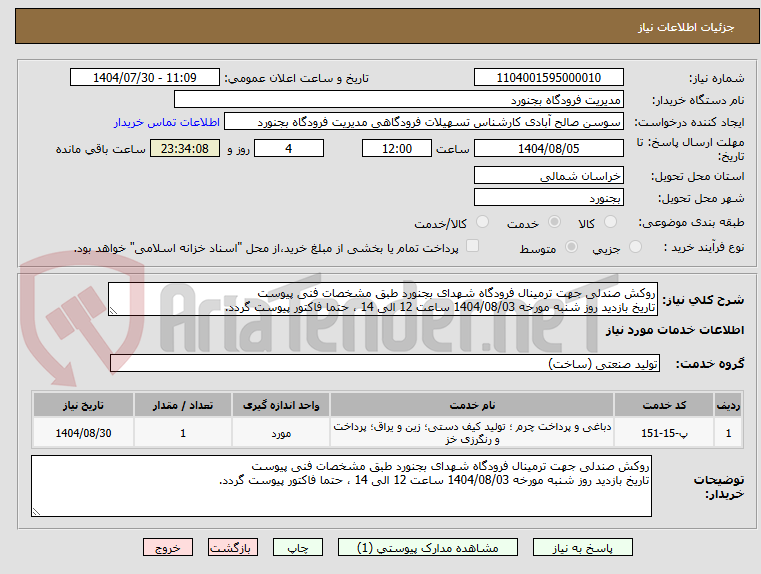Click the اطلاعات خدمات مورد نیاز heading
The height and width of the screenshot is (574, 761).
coord(675,330)
